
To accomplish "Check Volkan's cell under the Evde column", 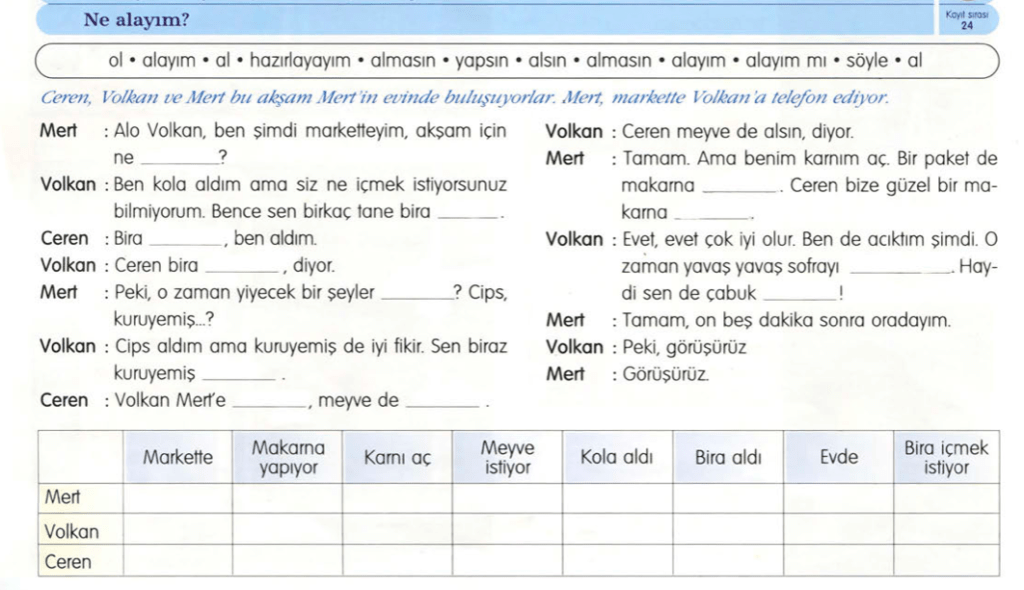I will tap(837, 530).
